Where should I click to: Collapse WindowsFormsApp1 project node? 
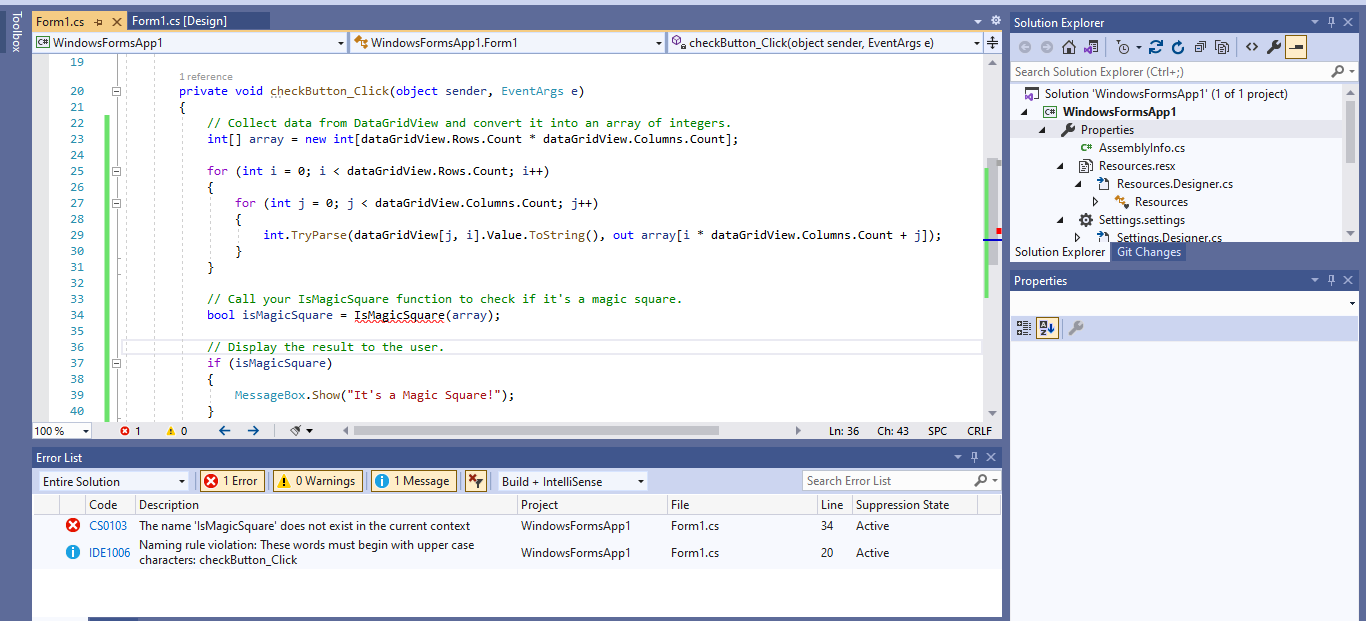tap(1024, 112)
